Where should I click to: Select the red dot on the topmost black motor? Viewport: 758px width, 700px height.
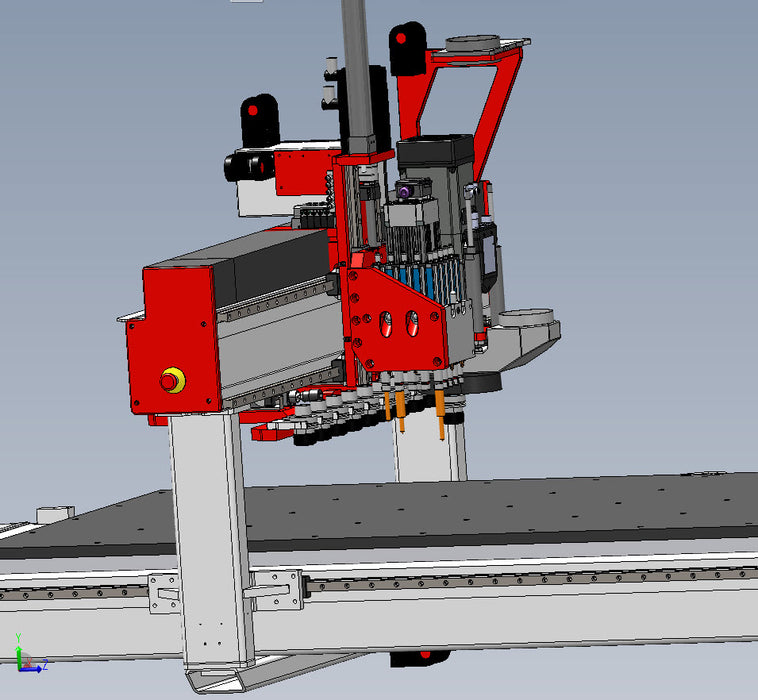coord(401,39)
